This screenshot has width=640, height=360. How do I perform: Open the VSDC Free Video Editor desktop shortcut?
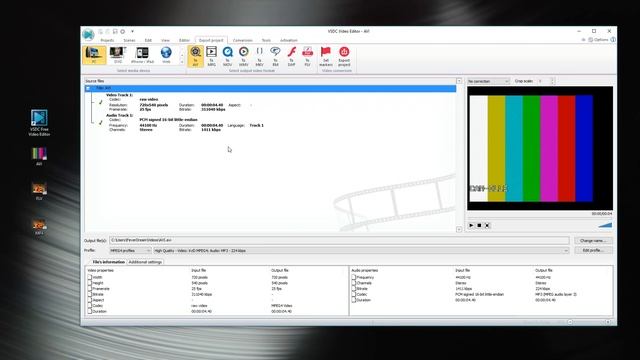click(x=39, y=123)
